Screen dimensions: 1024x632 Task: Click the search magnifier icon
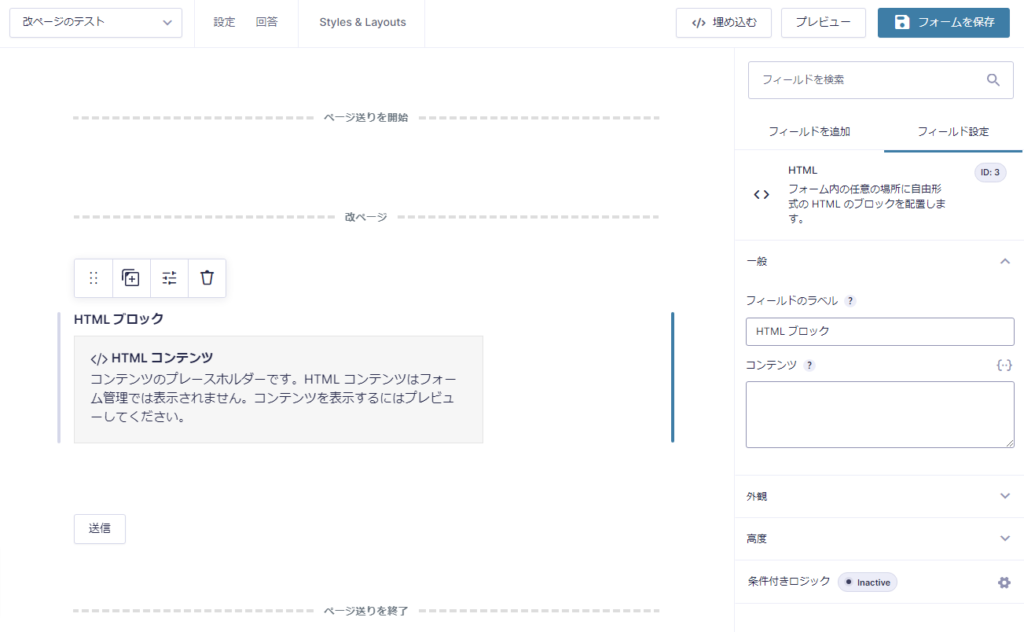pyautogui.click(x=993, y=80)
